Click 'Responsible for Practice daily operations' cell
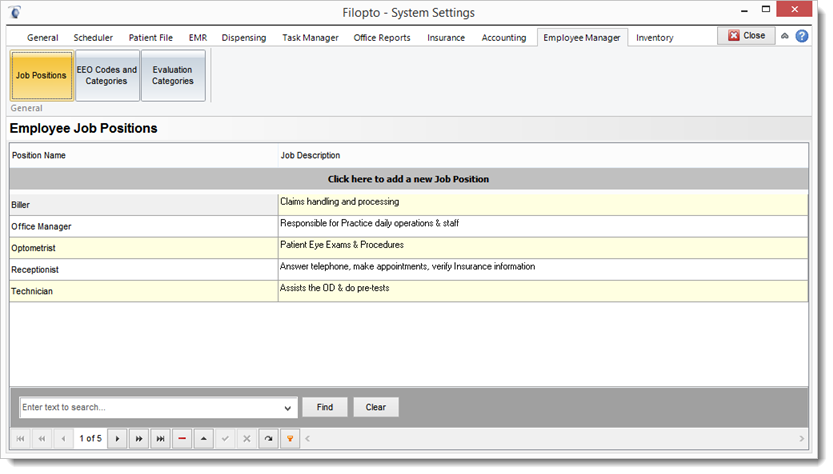The width and height of the screenshot is (833, 474). [543, 226]
